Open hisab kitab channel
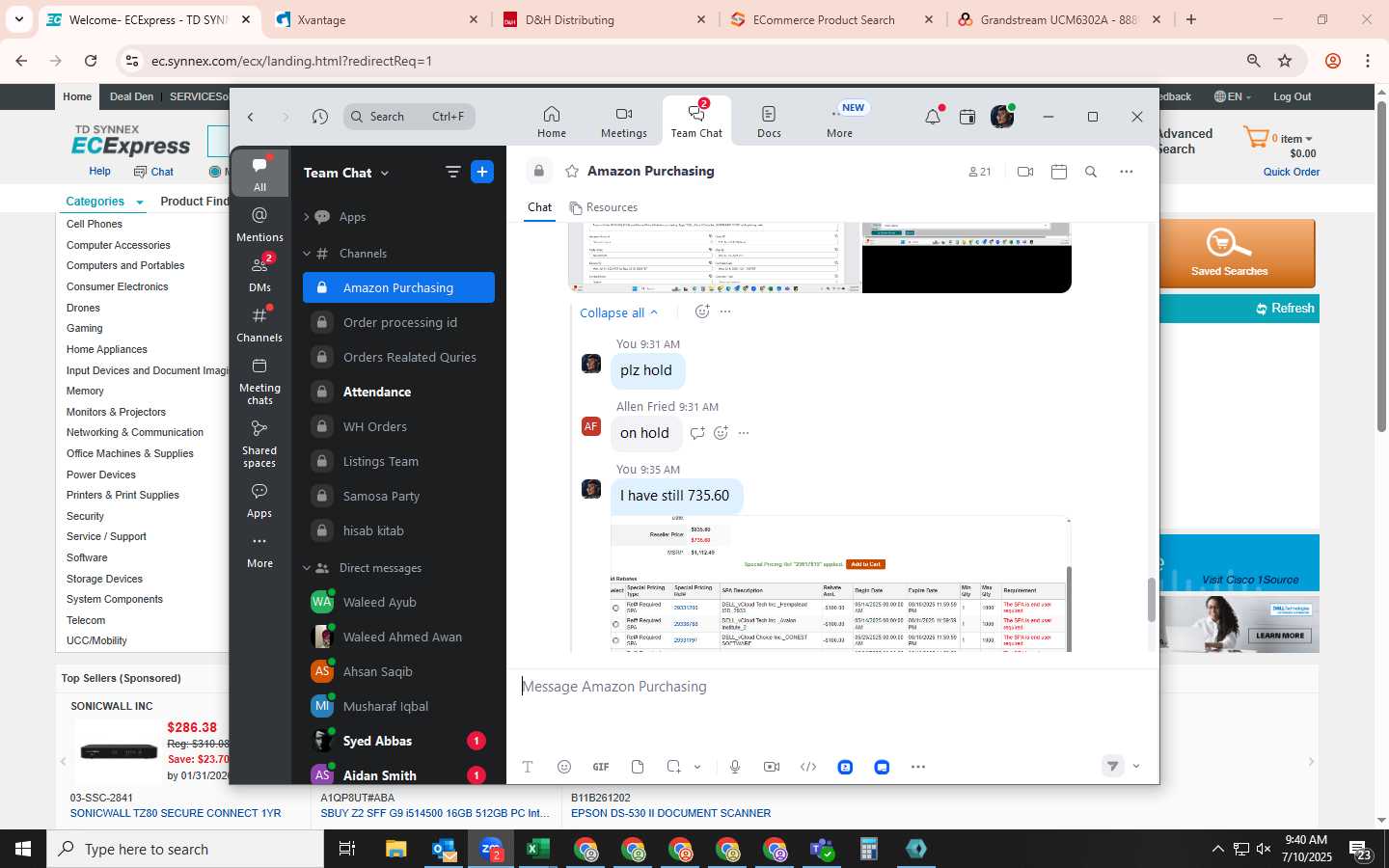This screenshot has width=1389, height=868. 398,530
